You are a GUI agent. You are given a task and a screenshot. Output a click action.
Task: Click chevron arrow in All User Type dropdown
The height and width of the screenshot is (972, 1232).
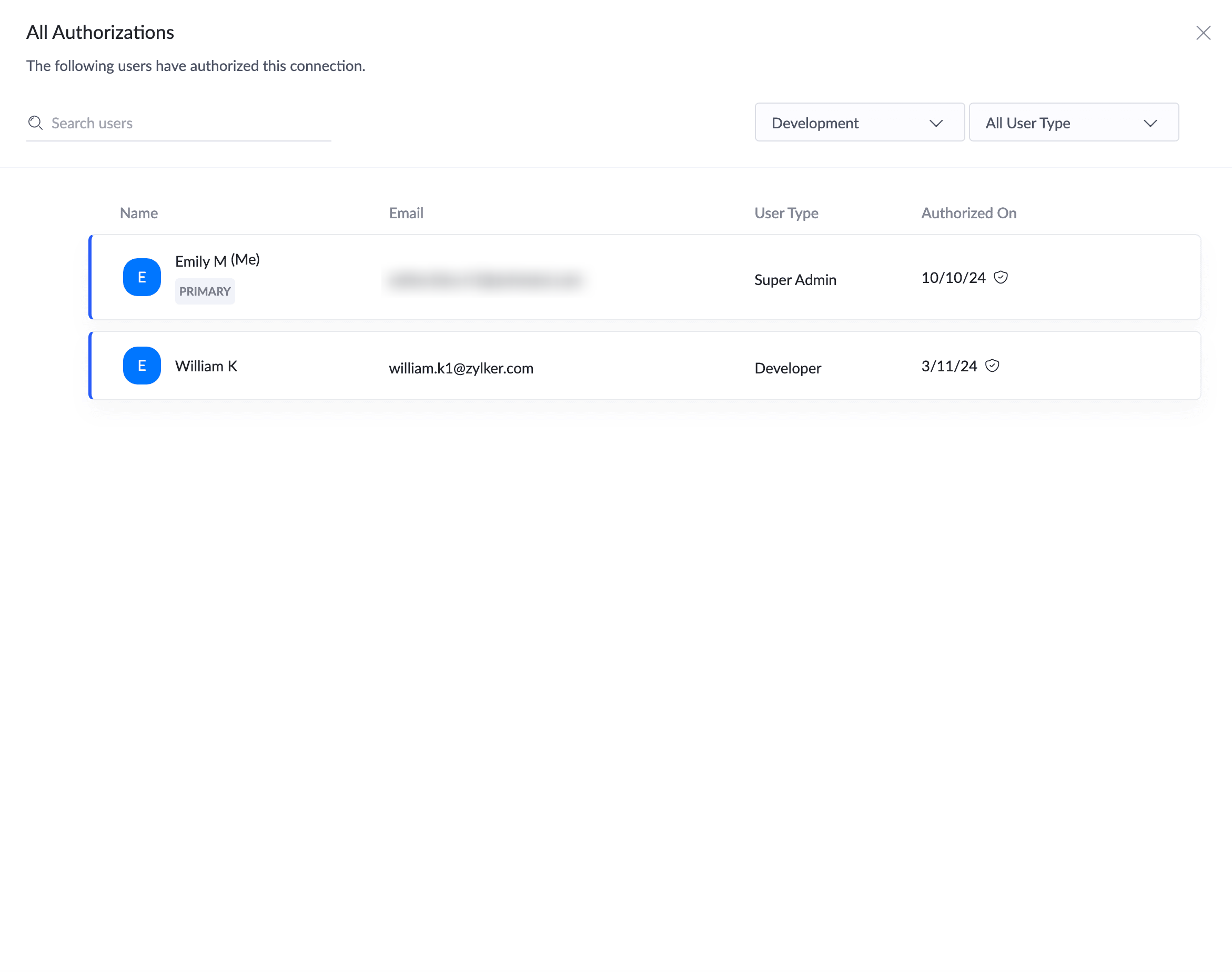click(1150, 123)
